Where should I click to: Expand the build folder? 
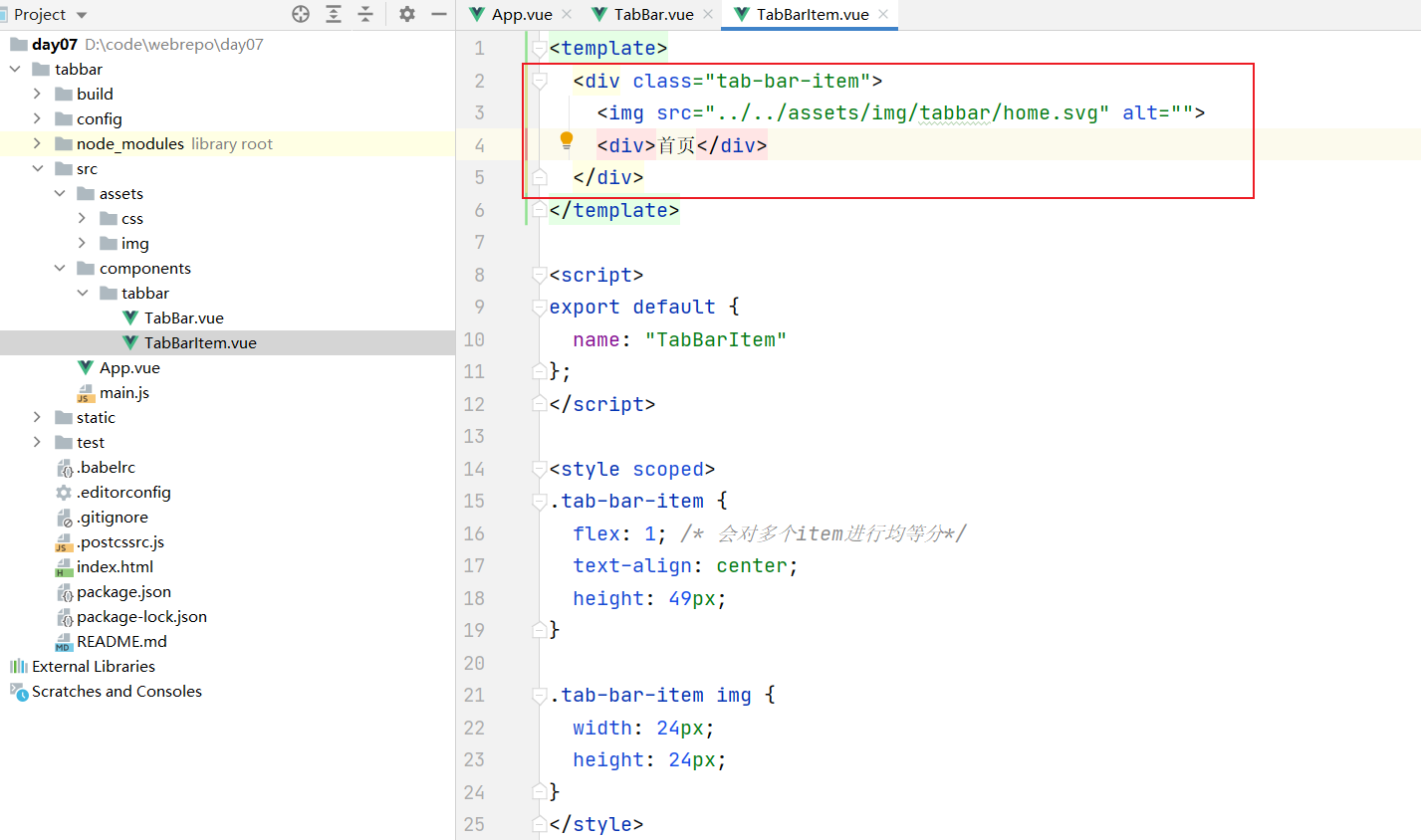pyautogui.click(x=37, y=94)
